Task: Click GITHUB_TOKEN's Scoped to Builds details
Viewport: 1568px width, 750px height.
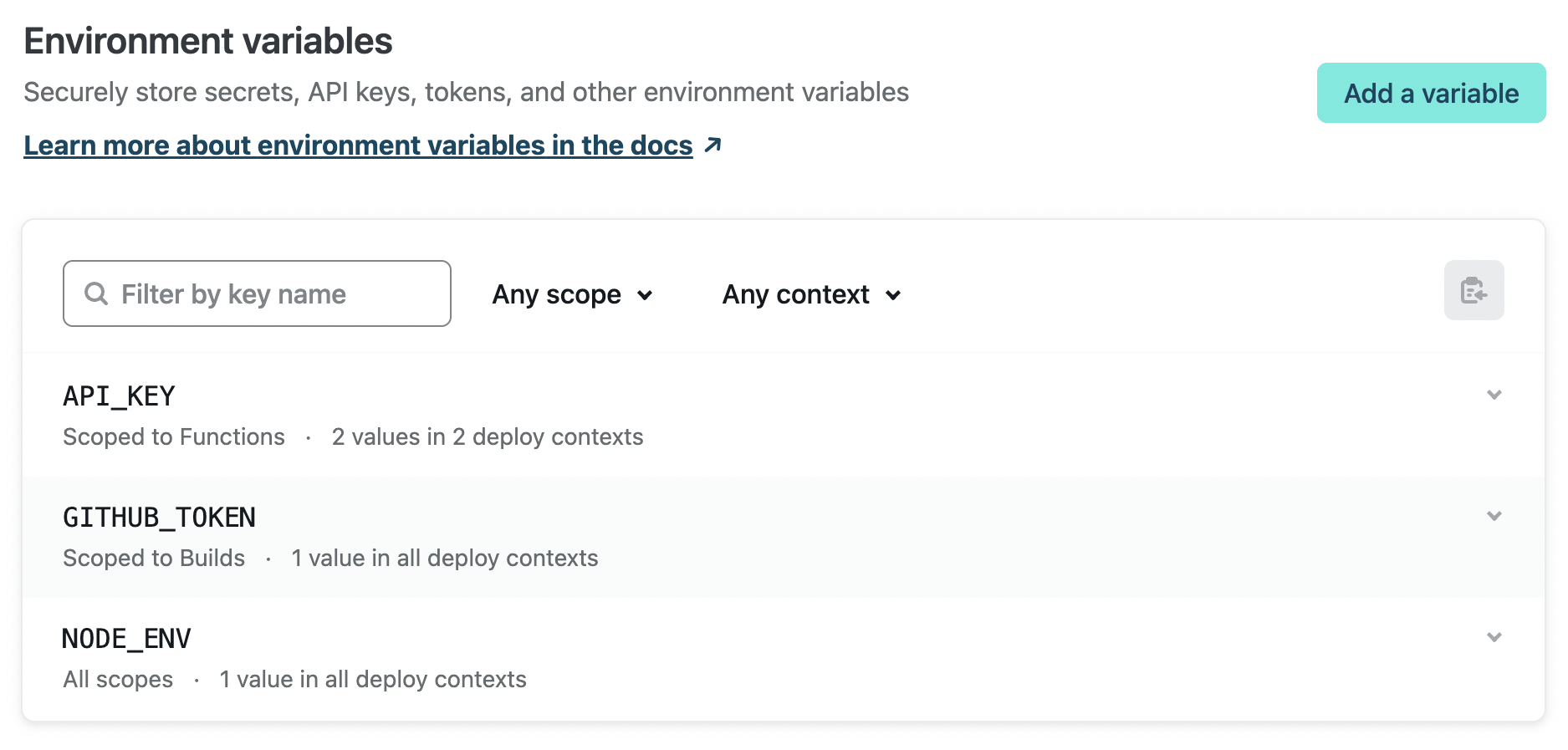Action: (x=154, y=559)
